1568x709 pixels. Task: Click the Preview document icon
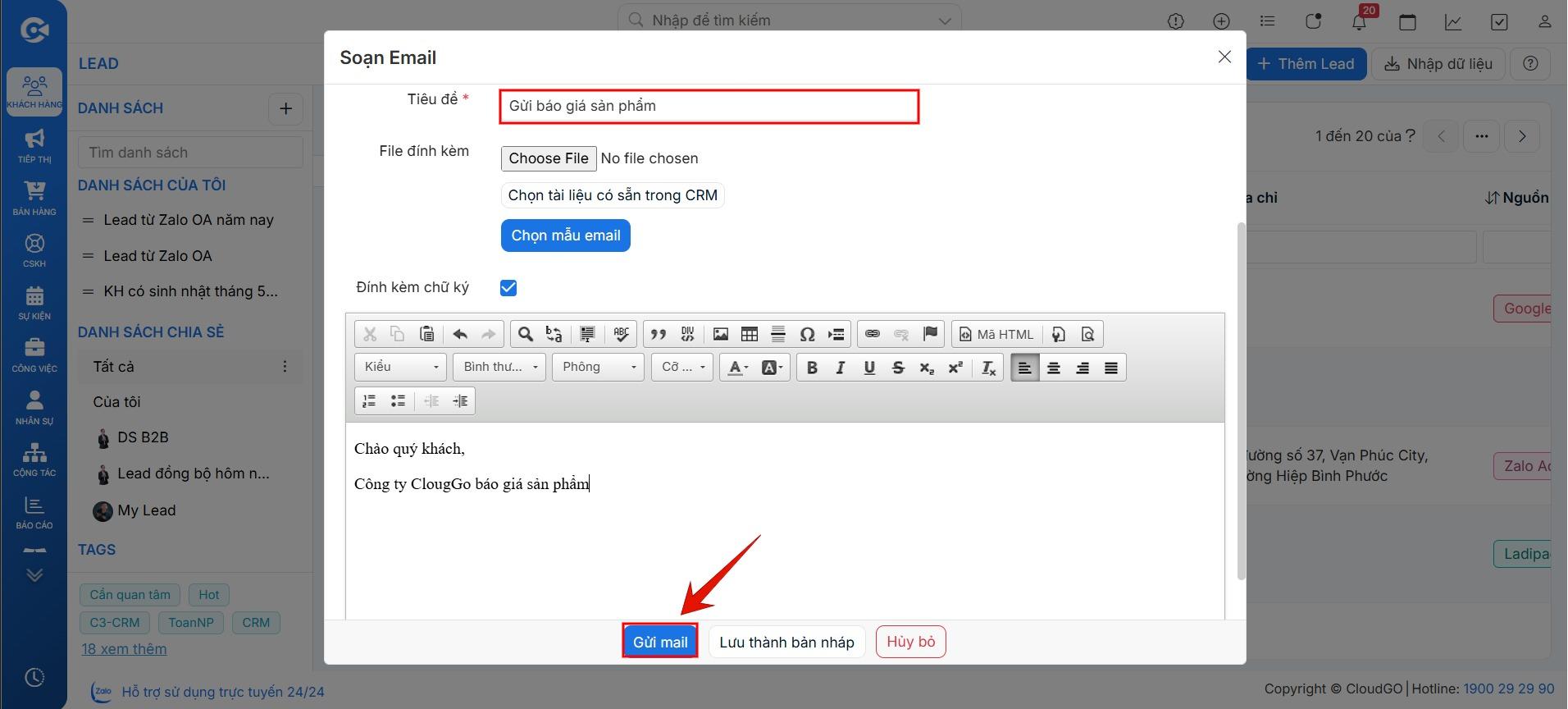pos(1087,334)
